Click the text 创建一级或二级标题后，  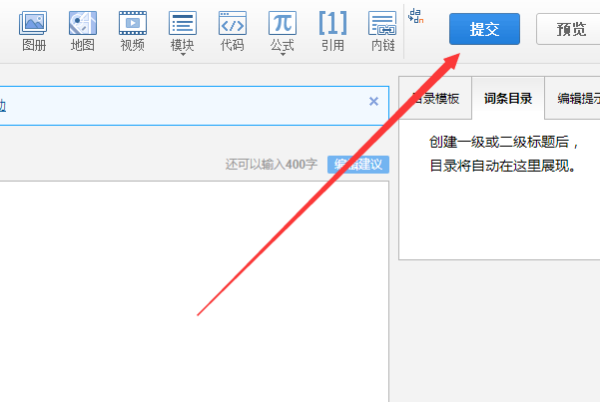click(504, 142)
